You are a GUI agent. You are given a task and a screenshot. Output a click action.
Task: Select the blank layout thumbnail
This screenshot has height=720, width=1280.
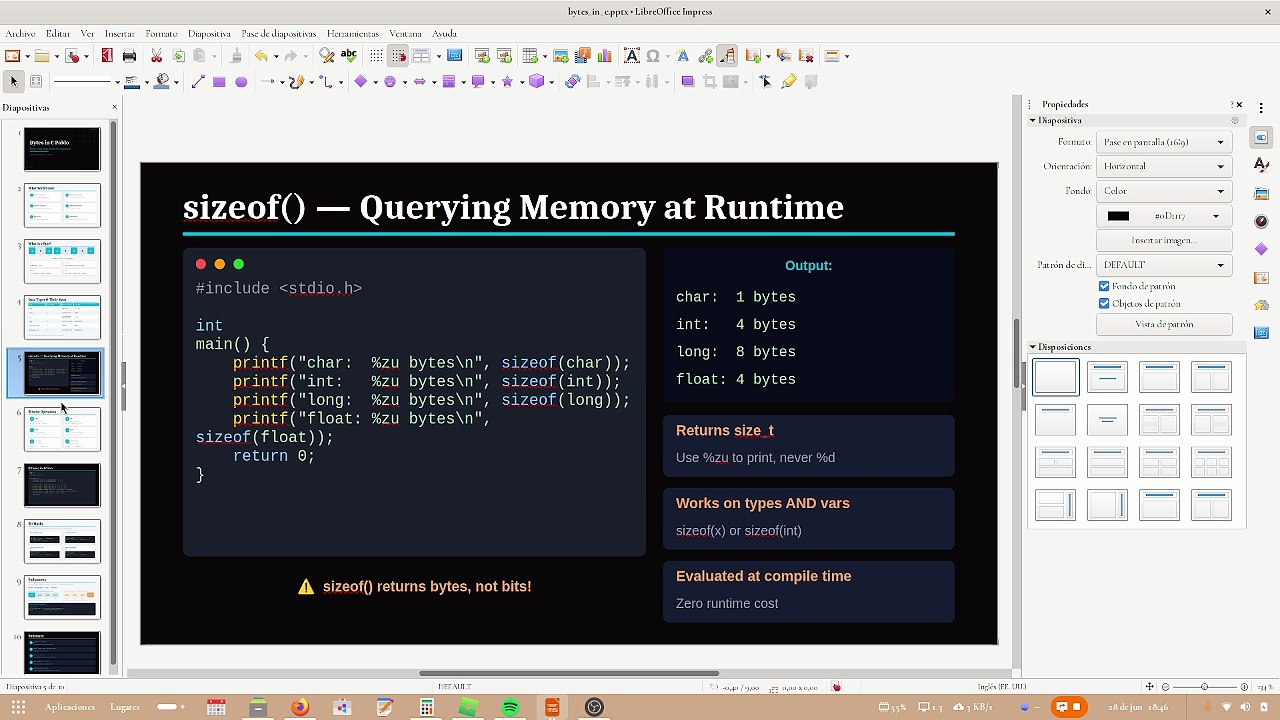[x=1055, y=377]
